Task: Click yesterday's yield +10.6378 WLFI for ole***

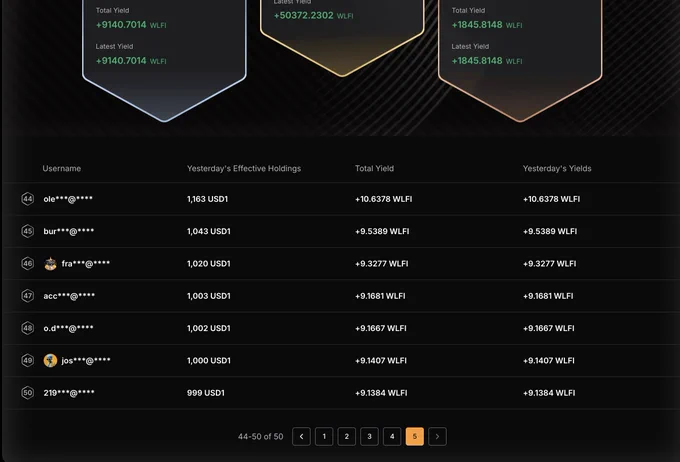Action: tap(551, 199)
